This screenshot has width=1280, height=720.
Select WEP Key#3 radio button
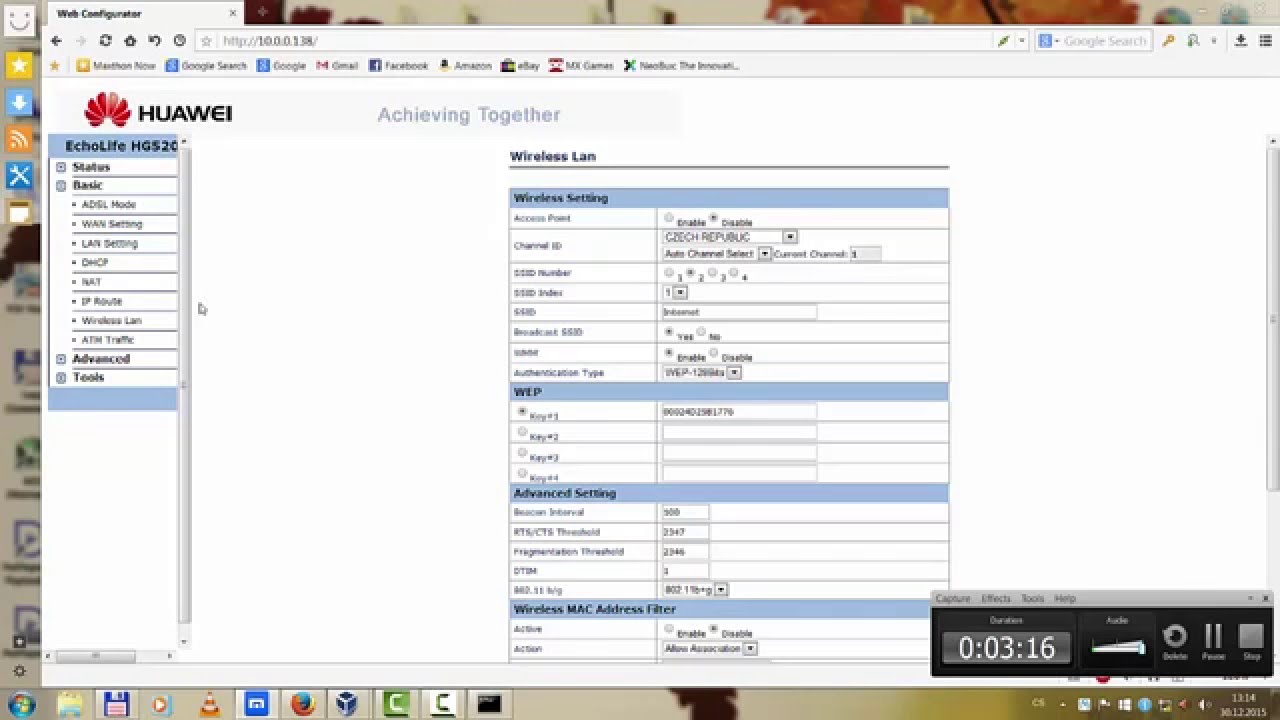click(x=522, y=452)
